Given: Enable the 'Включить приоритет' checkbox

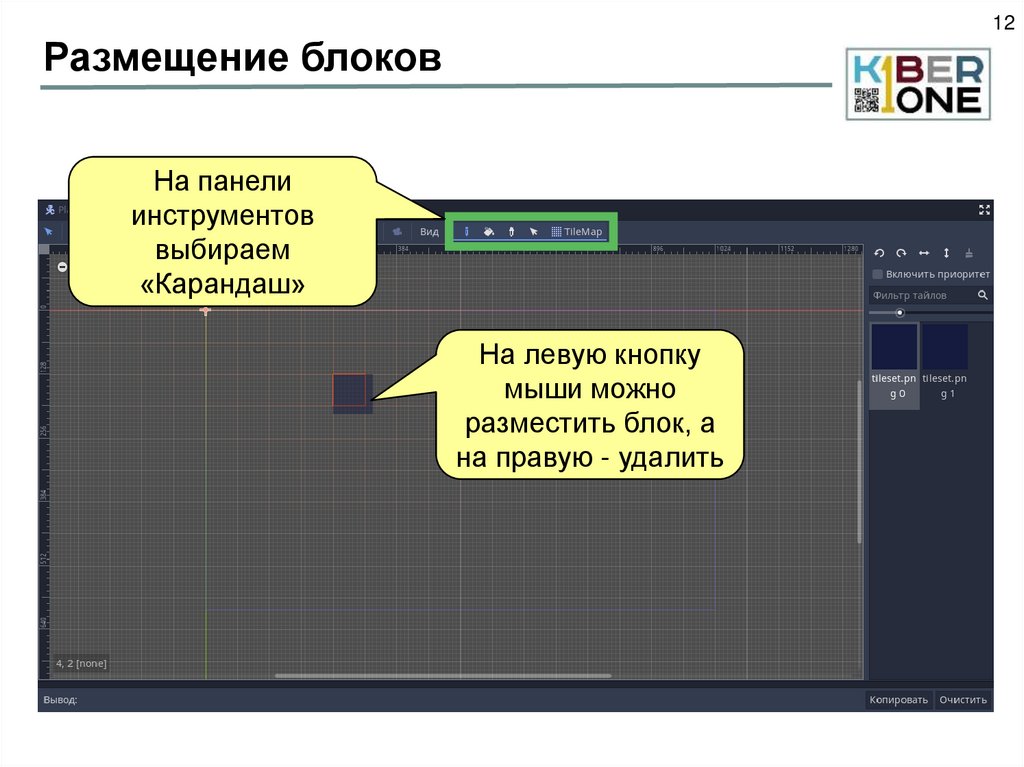Looking at the screenshot, I should tap(877, 272).
